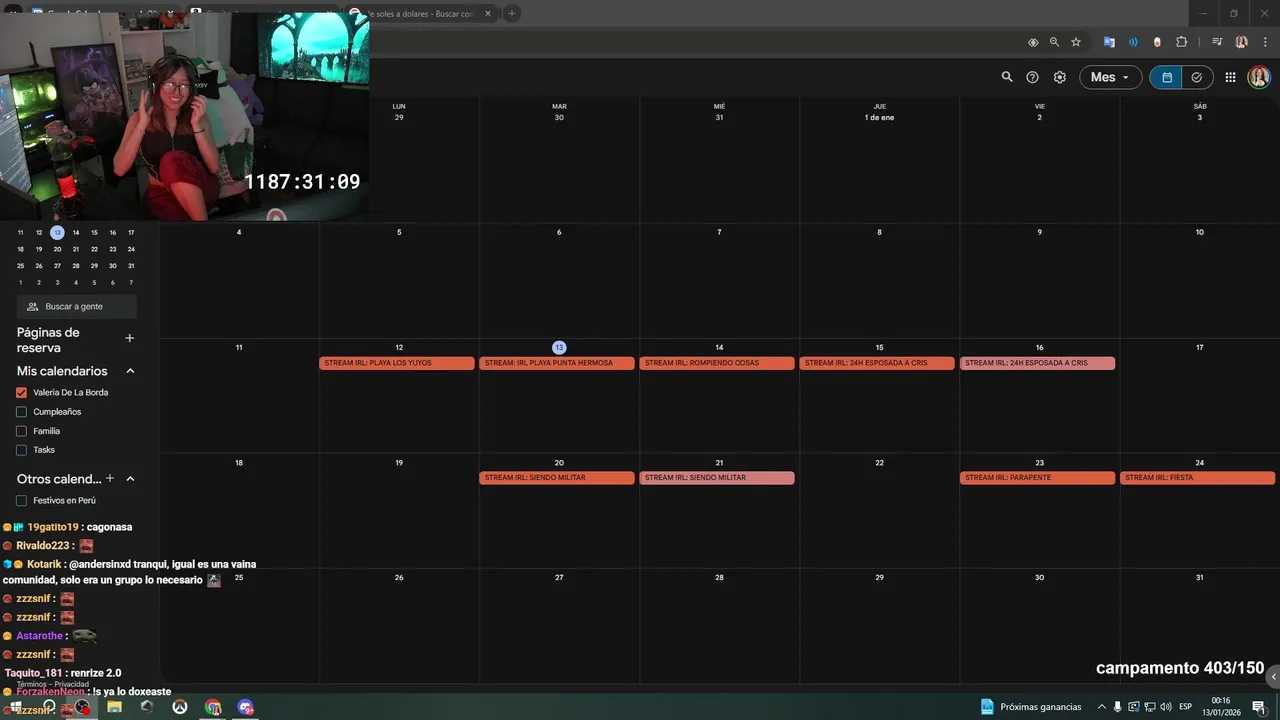Bookmark this page with the star
Image resolution: width=1280 pixels, height=720 pixels.
pos(1076,42)
